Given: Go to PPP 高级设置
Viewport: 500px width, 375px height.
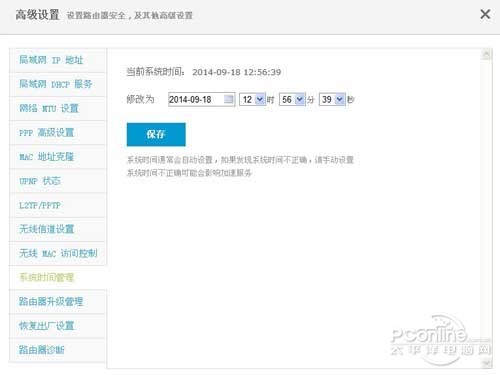Looking at the screenshot, I should tap(58, 133).
